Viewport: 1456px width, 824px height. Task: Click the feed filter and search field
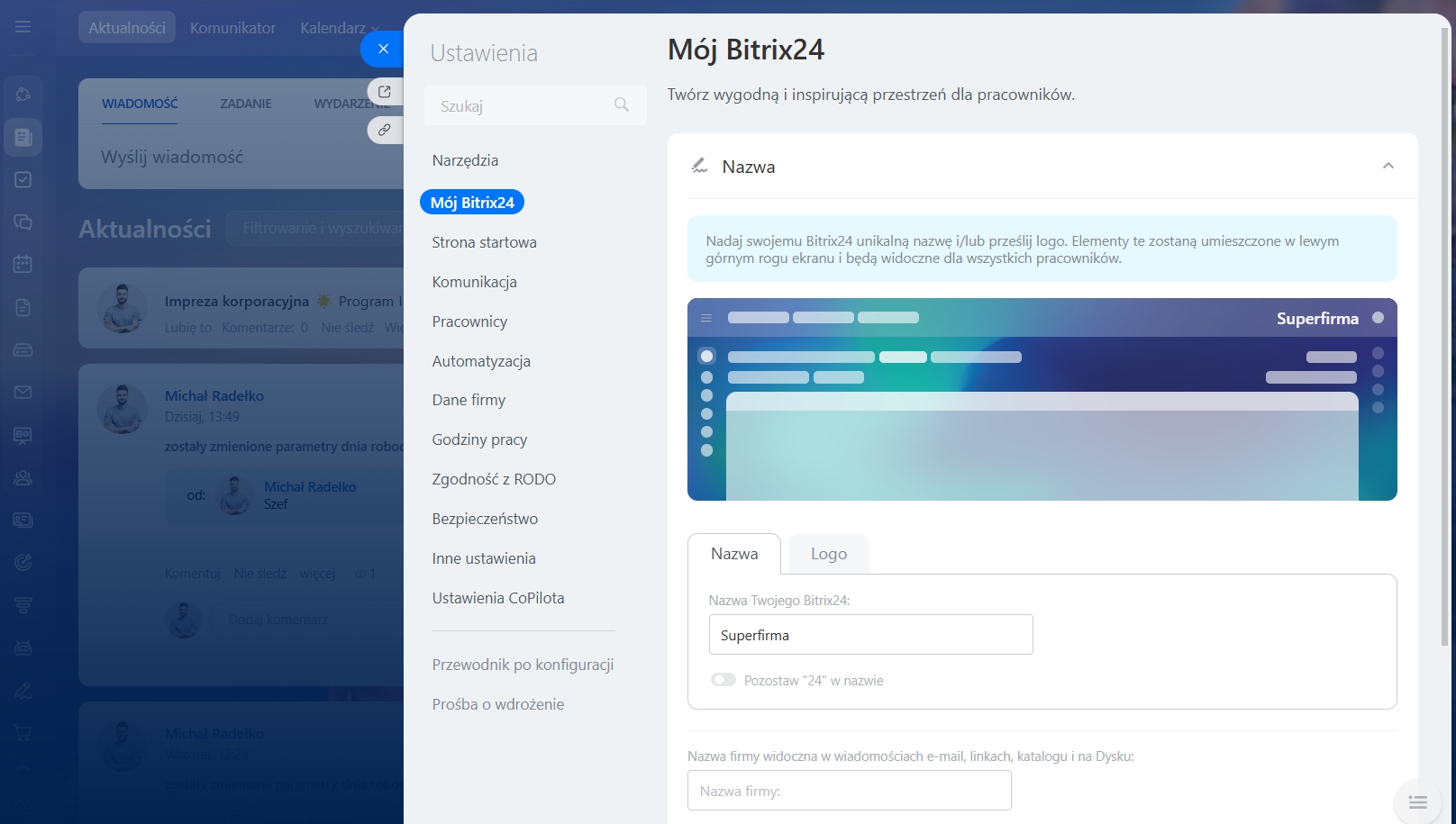point(315,229)
